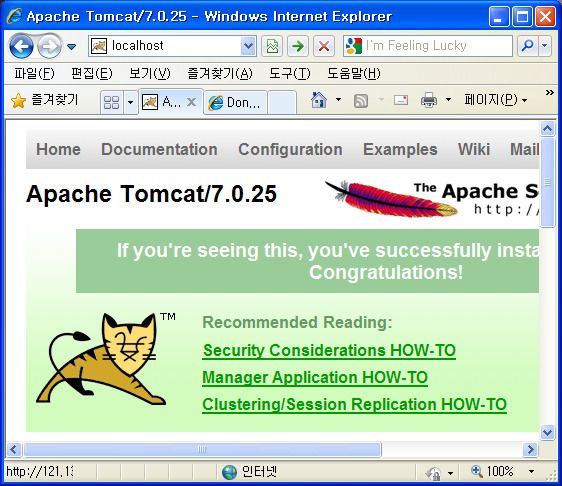Viewport: 562px width, 486px height.
Task: Click the 100% zoom level button
Action: pyautogui.click(x=492, y=472)
